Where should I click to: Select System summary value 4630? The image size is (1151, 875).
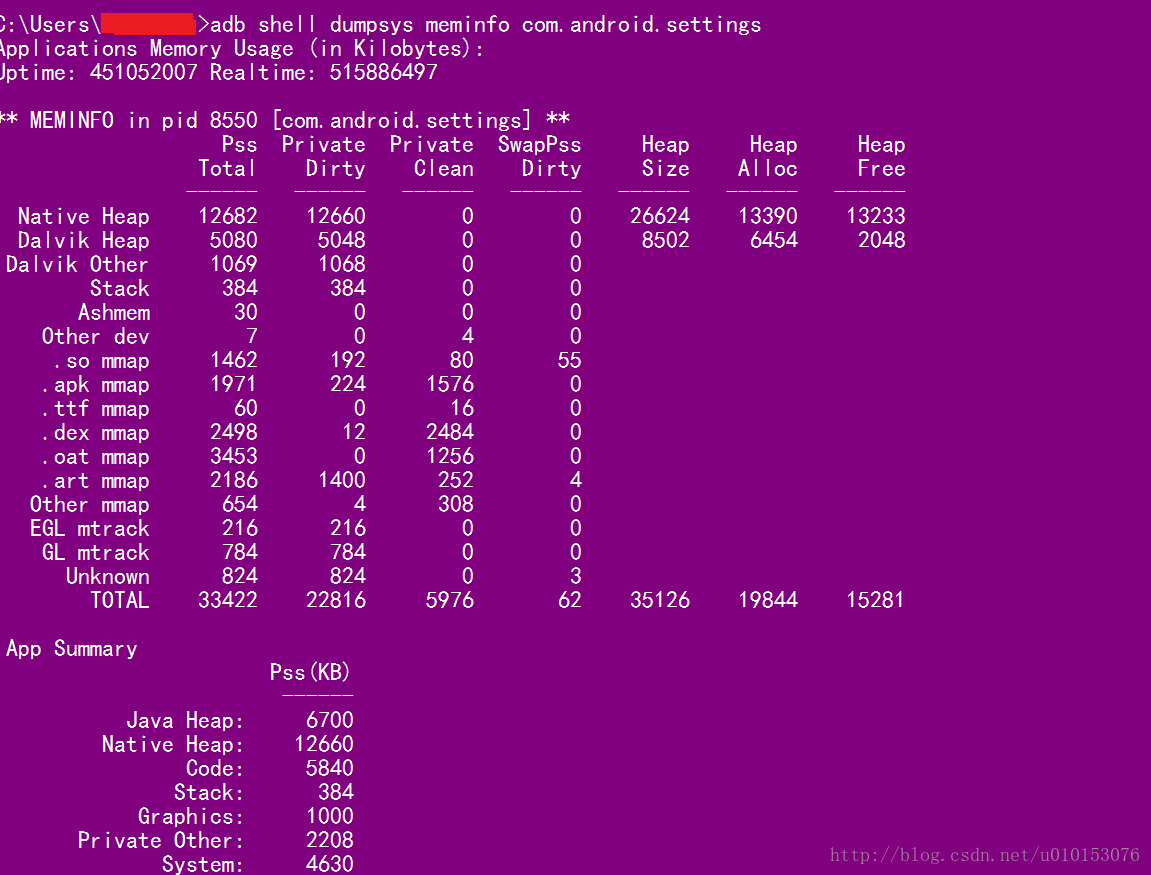(x=330, y=864)
